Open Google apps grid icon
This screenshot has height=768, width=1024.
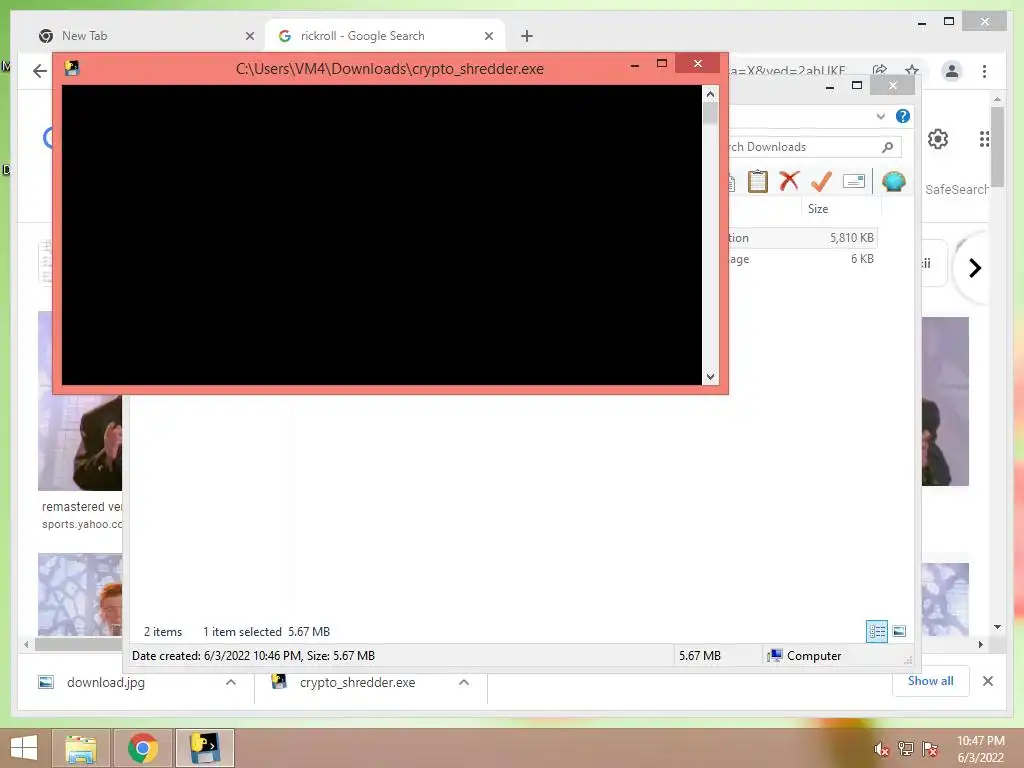(984, 139)
